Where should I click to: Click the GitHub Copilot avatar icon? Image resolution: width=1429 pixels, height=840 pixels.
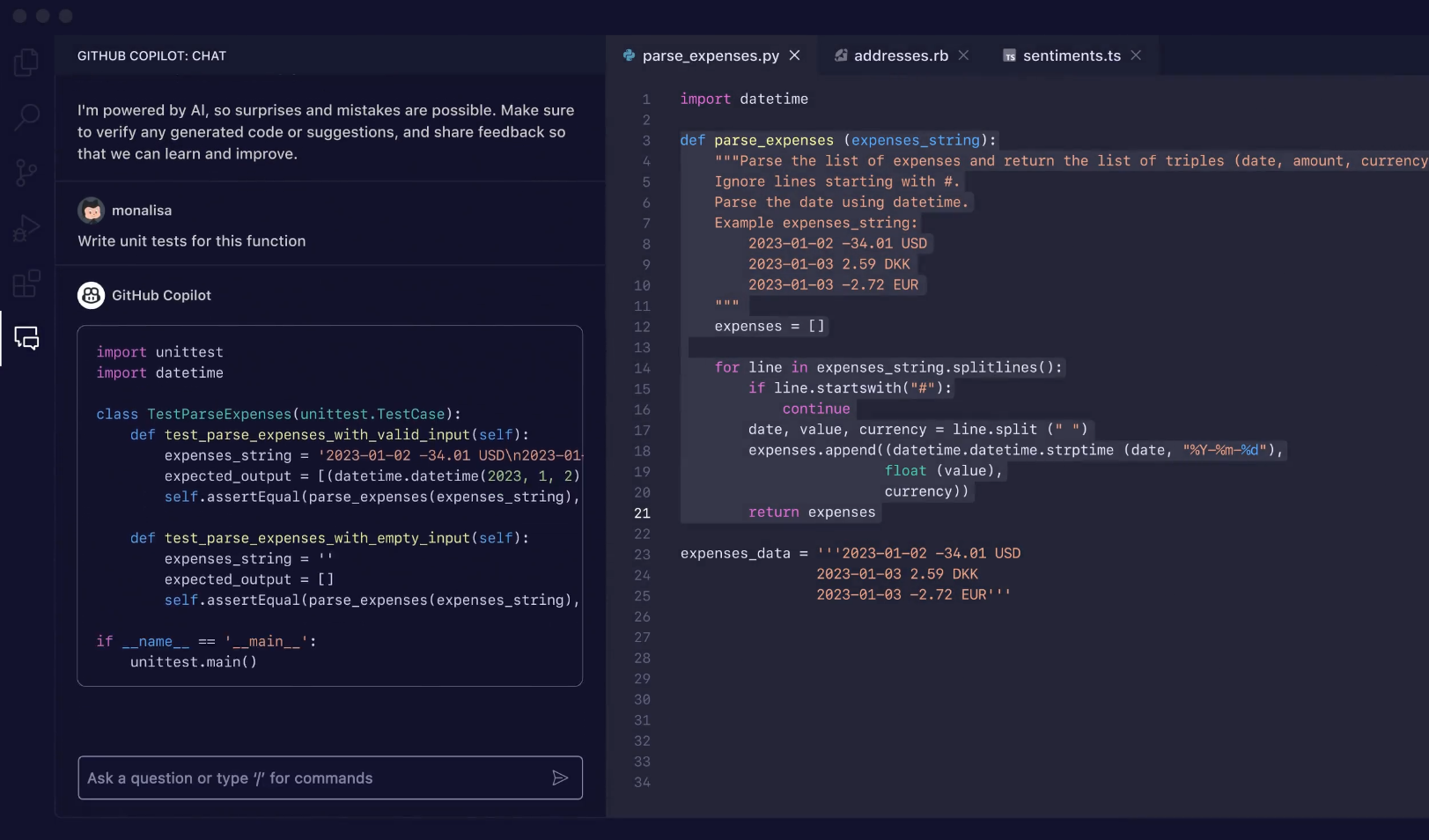[x=91, y=295]
